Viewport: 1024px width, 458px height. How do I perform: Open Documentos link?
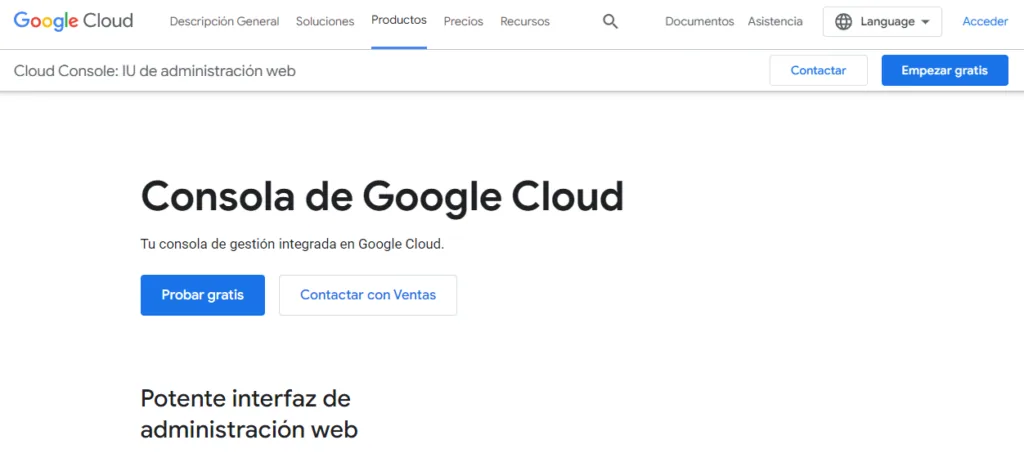point(699,22)
